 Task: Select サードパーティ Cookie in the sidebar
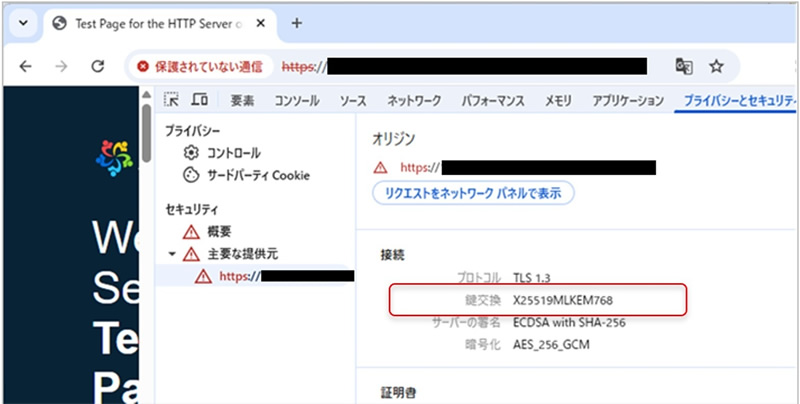coord(245,175)
